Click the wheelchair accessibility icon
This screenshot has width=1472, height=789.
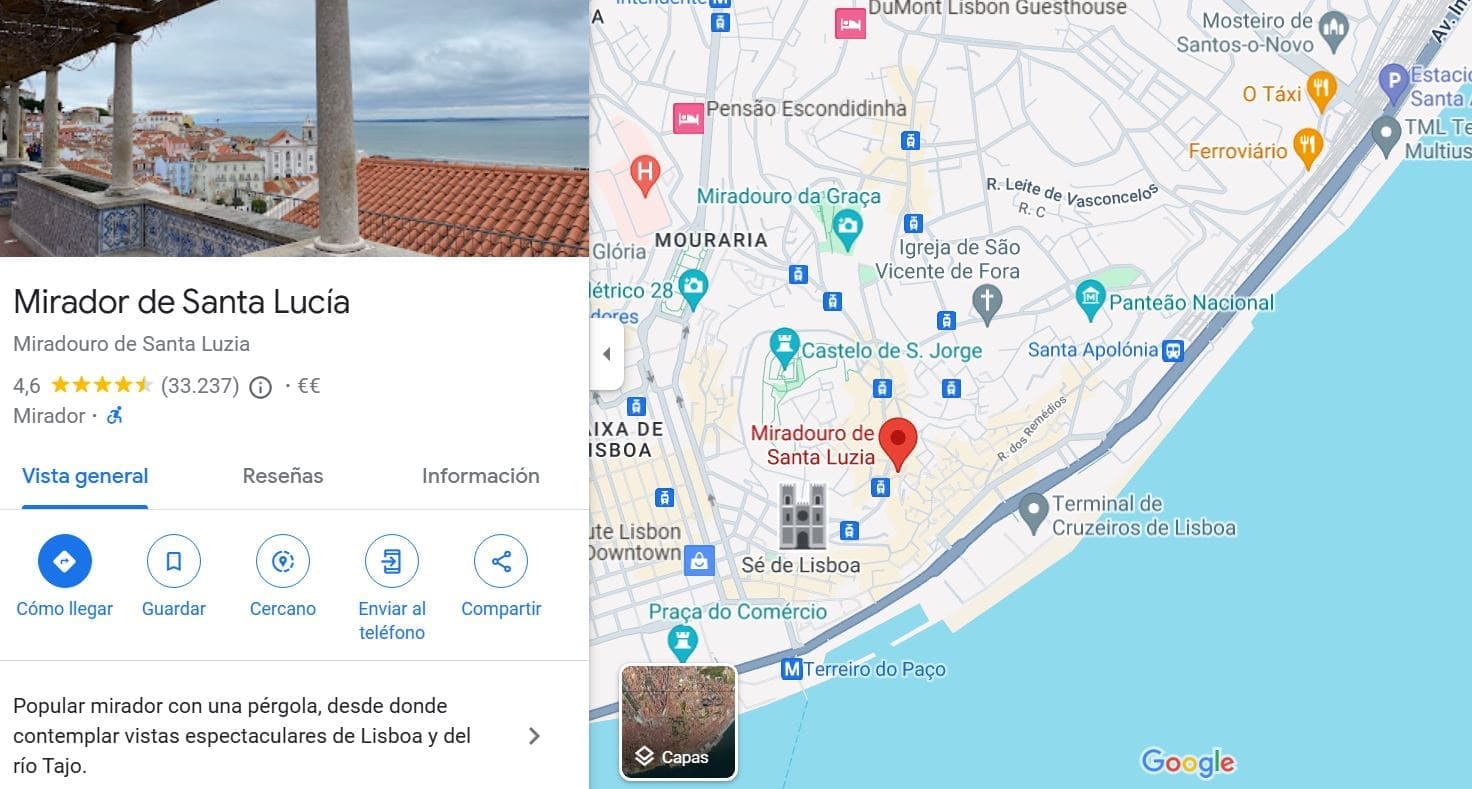115,416
